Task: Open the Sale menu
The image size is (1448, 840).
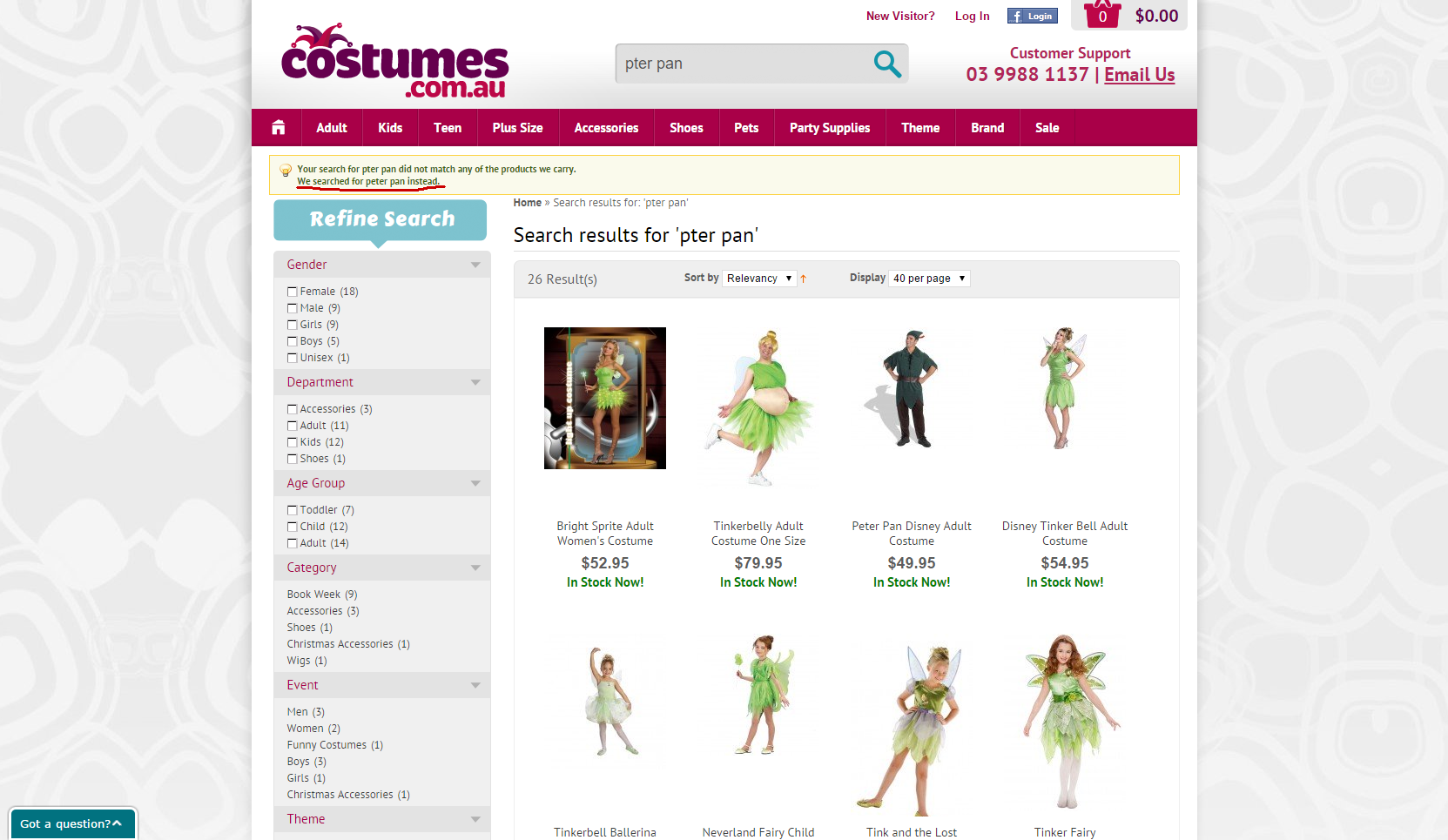Action: [1047, 128]
